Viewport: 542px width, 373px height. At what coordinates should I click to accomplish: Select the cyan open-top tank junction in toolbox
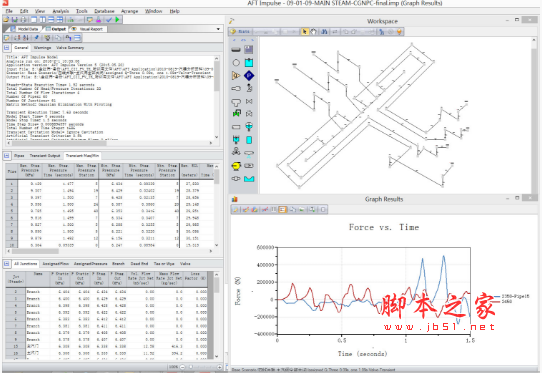point(249,179)
